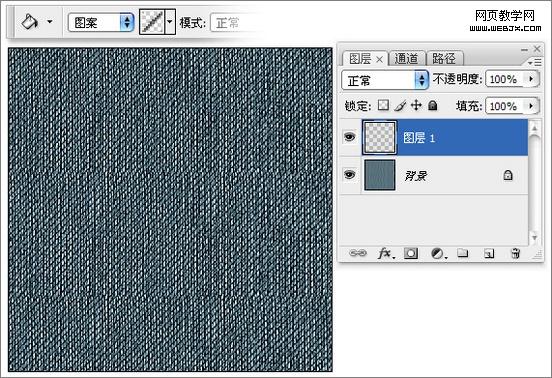This screenshot has width=552, height=378.
Task: Select the 背景 layer name
Action: (x=416, y=176)
